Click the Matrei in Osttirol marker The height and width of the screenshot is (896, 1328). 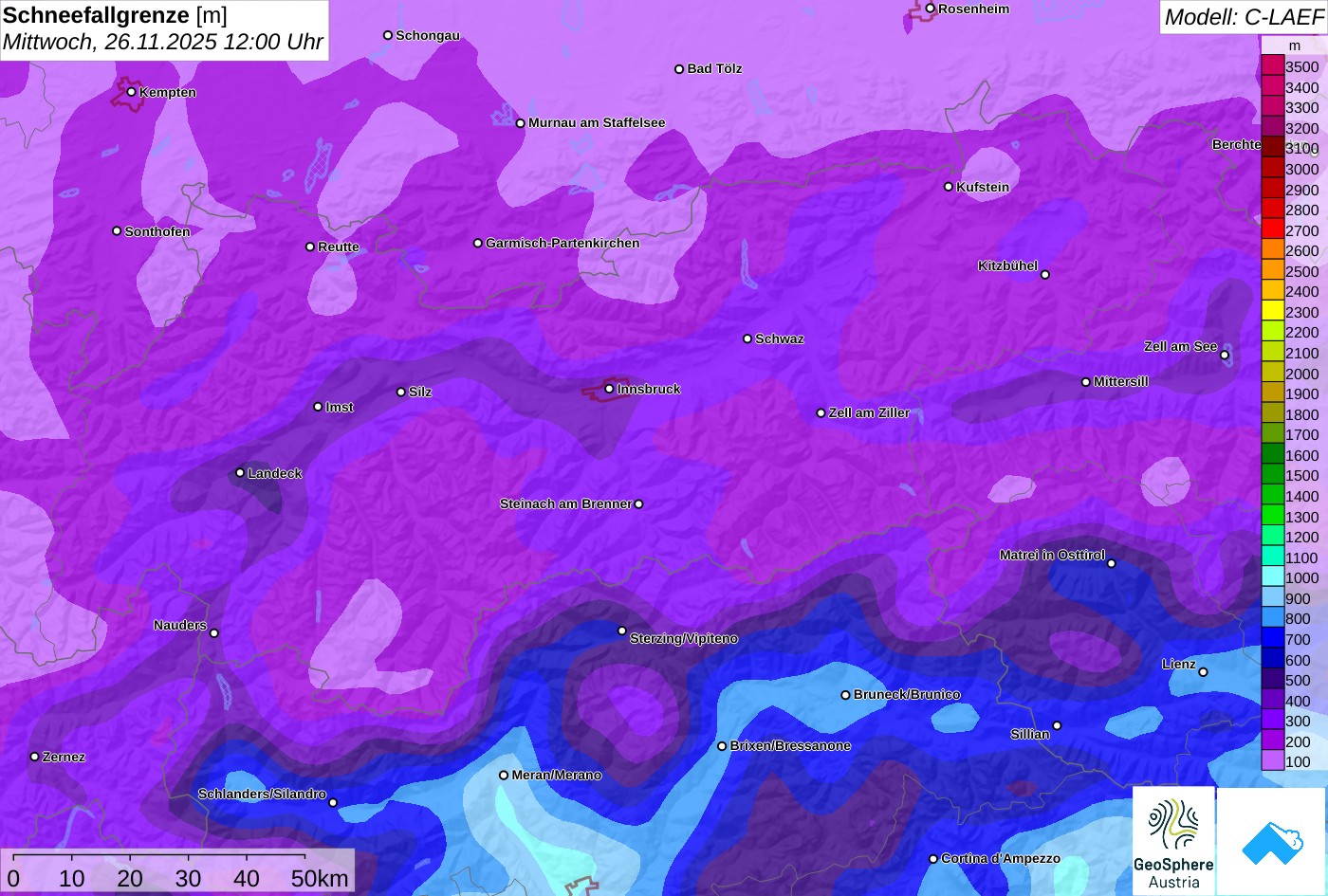pos(1111,563)
